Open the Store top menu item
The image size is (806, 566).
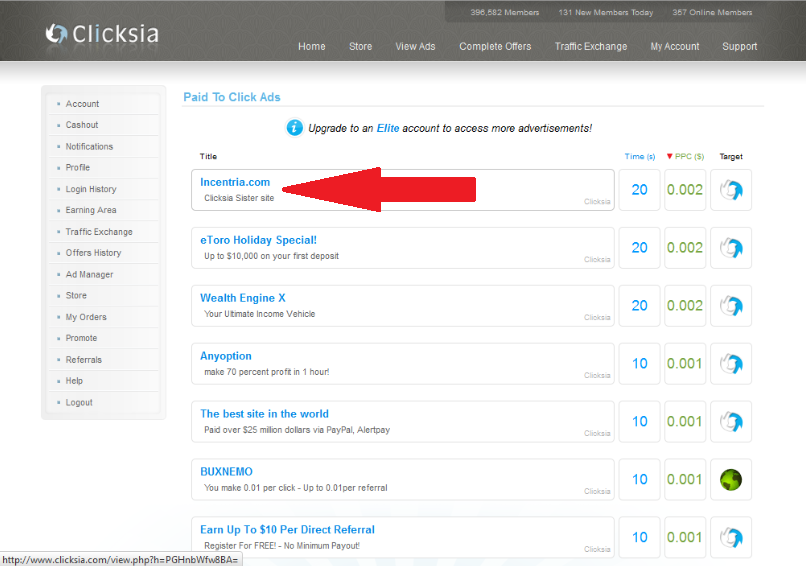[360, 46]
